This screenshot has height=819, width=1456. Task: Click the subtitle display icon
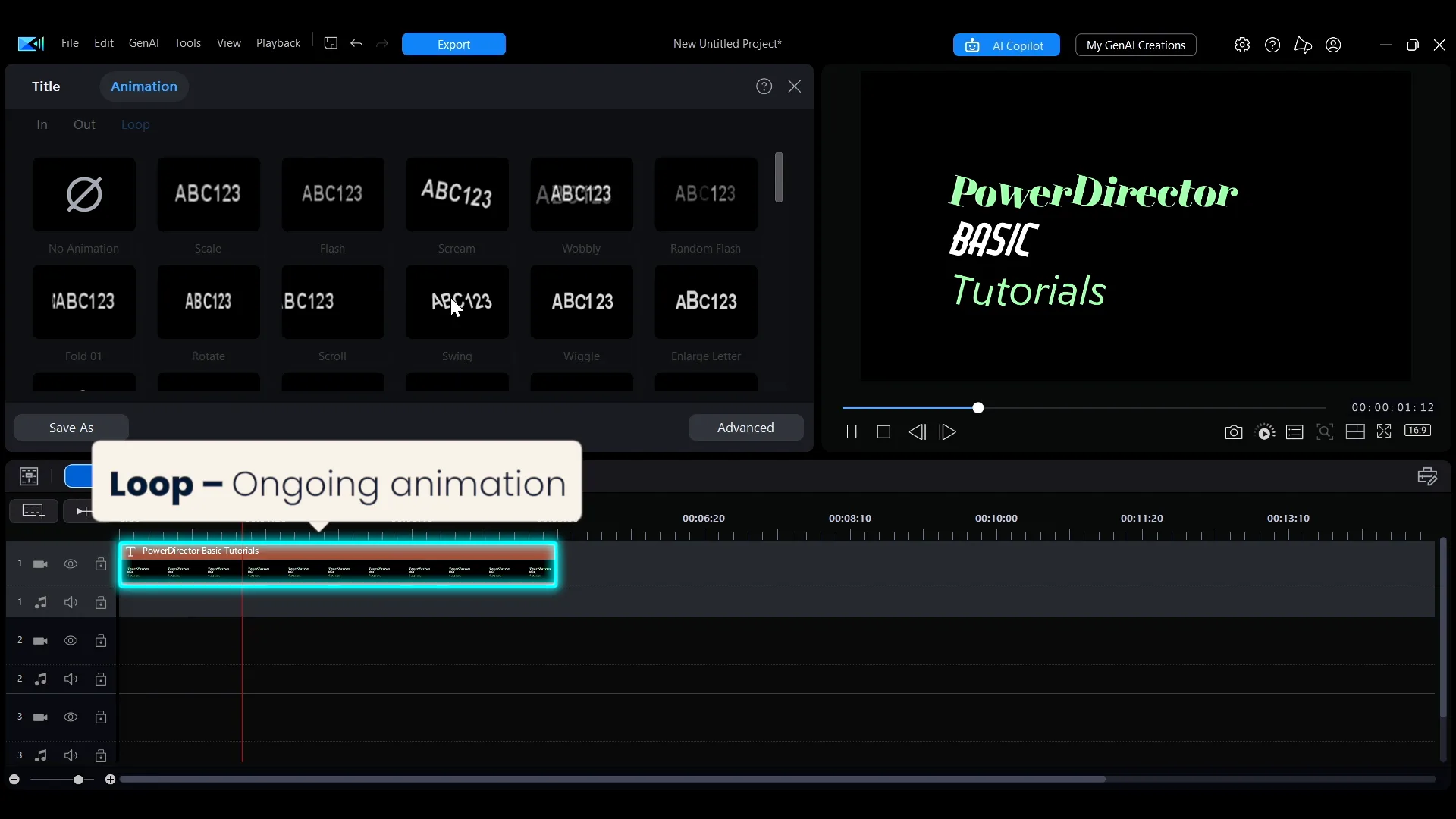[x=1294, y=431]
